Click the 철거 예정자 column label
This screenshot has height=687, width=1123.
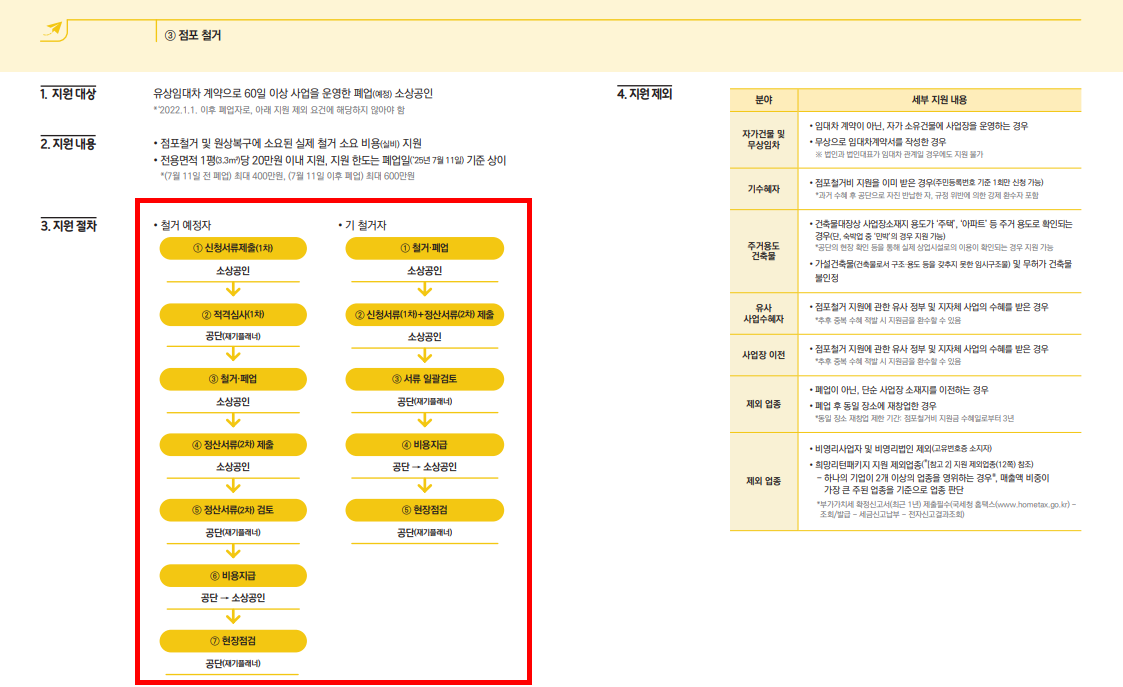pyautogui.click(x=183, y=225)
